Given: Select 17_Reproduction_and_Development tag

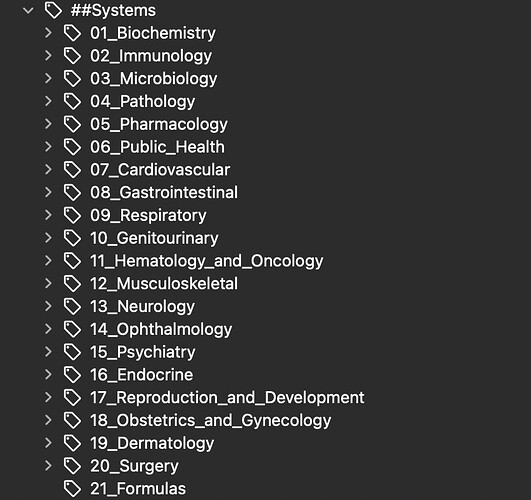Looking at the screenshot, I should pyautogui.click(x=227, y=397).
